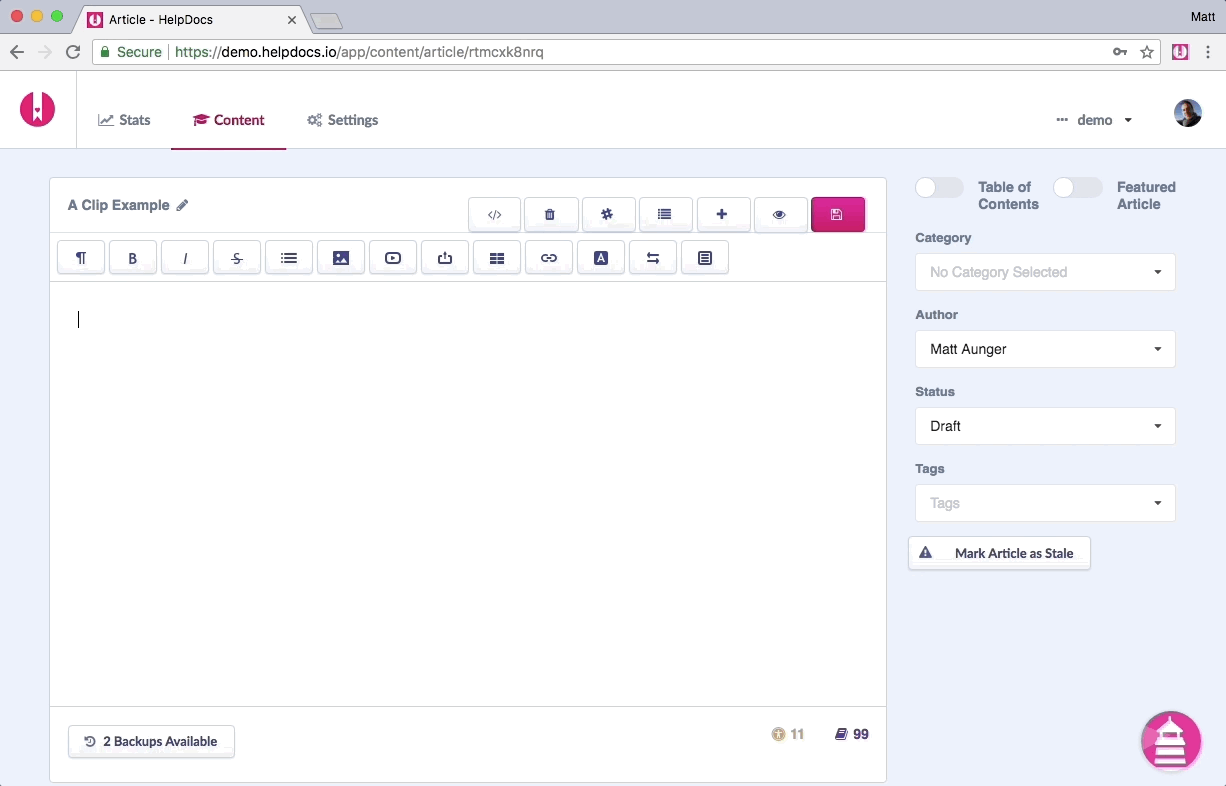Open a new browser tab
Image resolution: width=1226 pixels, height=786 pixels.
tap(326, 21)
